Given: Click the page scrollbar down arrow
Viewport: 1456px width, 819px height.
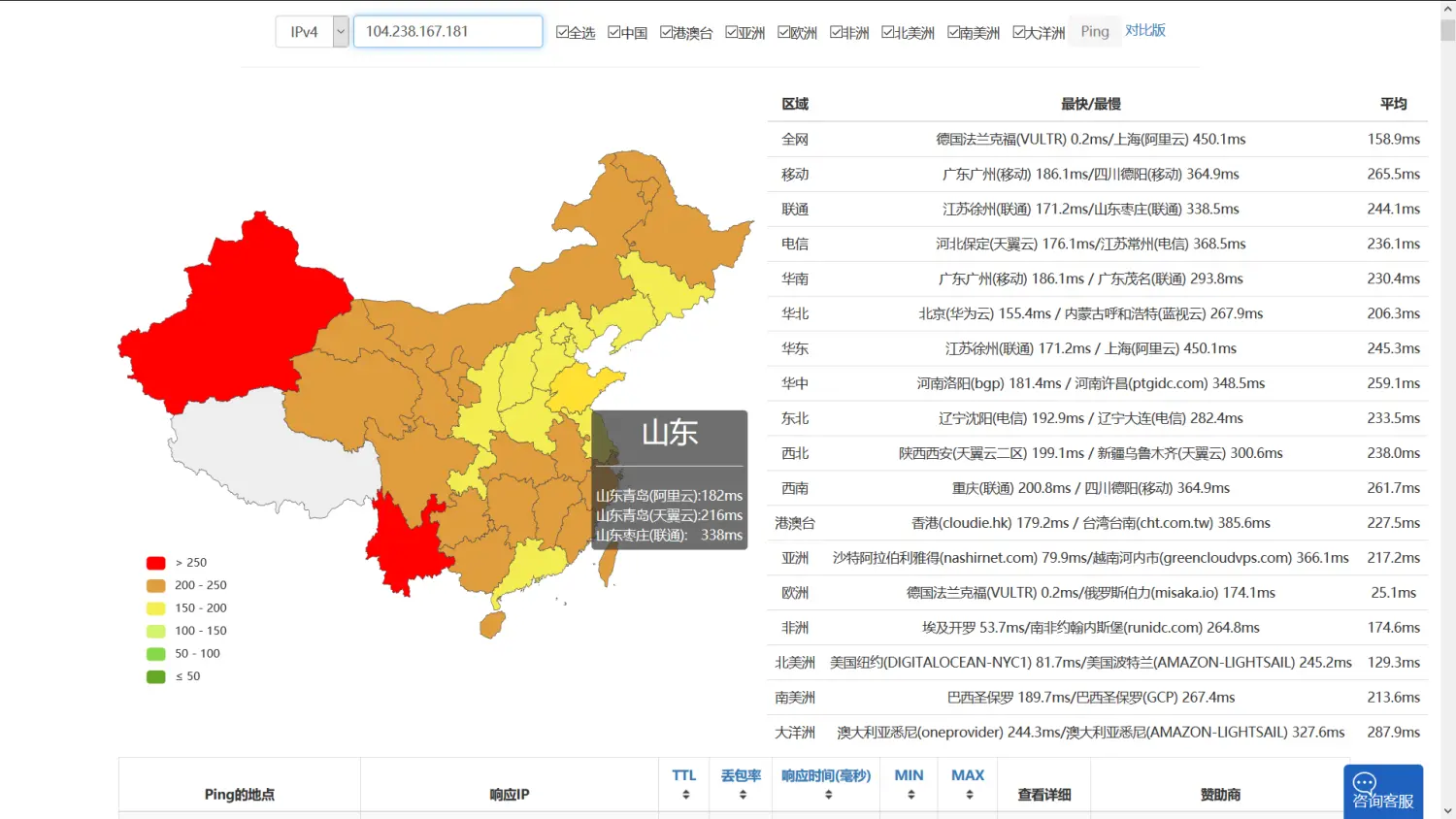Looking at the screenshot, I should [1447, 810].
